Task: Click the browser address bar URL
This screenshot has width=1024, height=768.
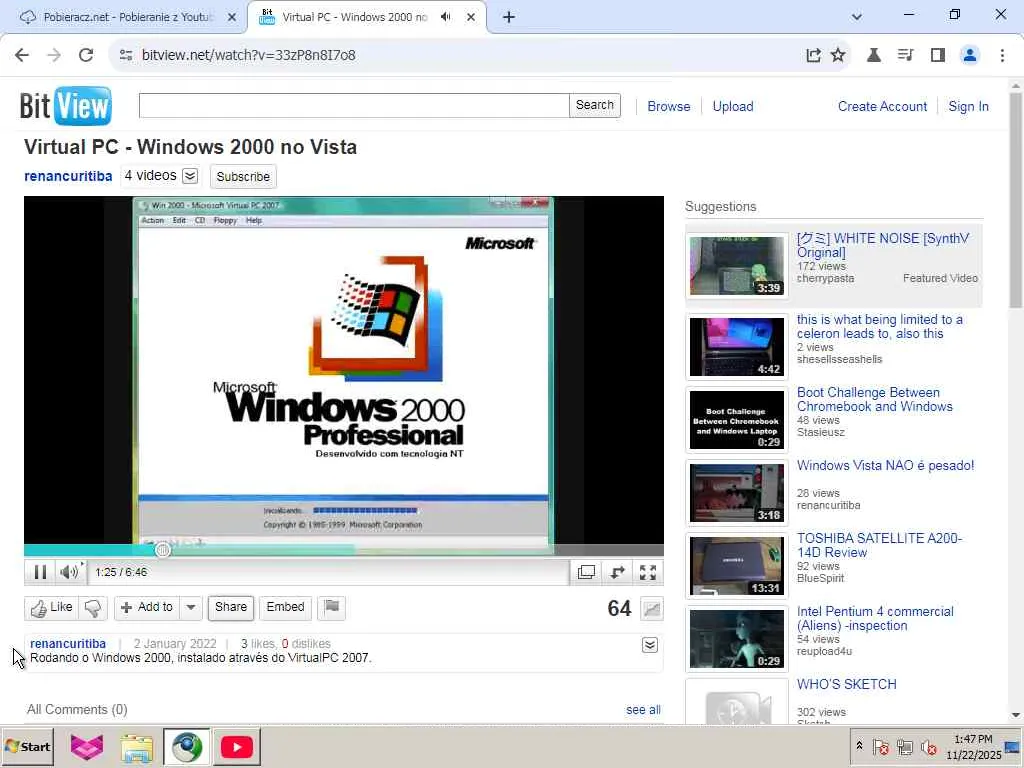Action: tap(248, 55)
